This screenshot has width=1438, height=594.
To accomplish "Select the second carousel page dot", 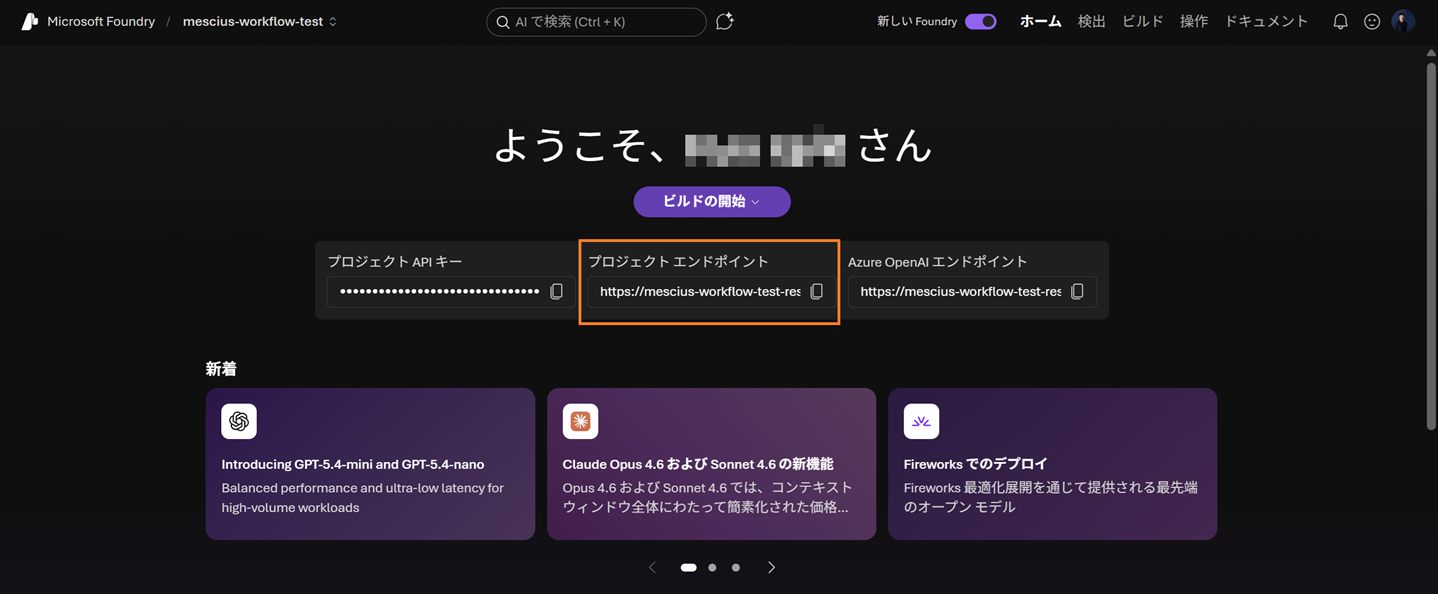I will click(712, 567).
